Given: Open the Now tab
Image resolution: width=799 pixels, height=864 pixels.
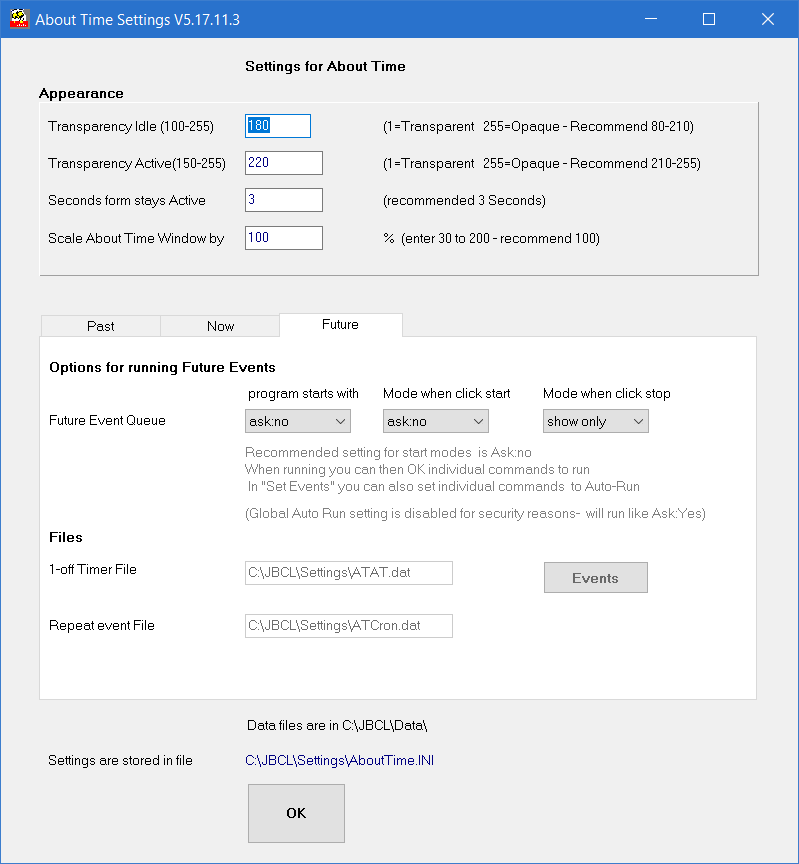Looking at the screenshot, I should (x=220, y=326).
